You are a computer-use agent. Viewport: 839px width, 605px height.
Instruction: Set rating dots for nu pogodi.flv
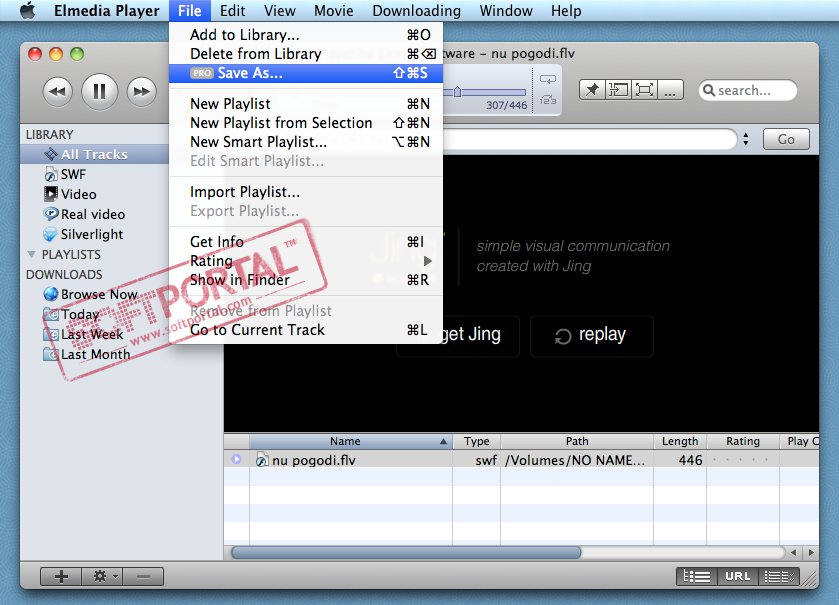point(741,460)
